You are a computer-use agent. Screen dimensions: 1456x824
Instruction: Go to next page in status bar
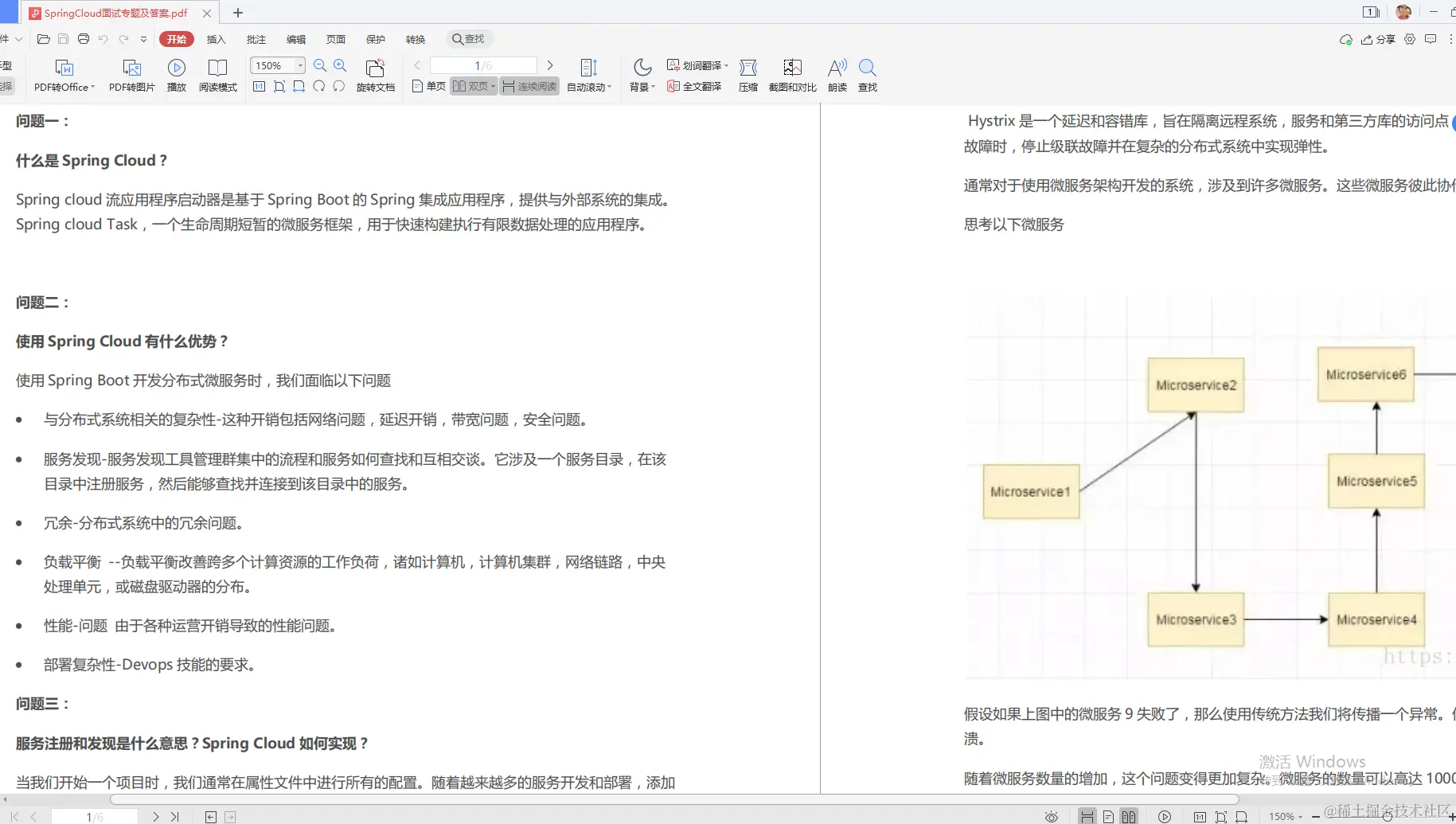click(156, 817)
